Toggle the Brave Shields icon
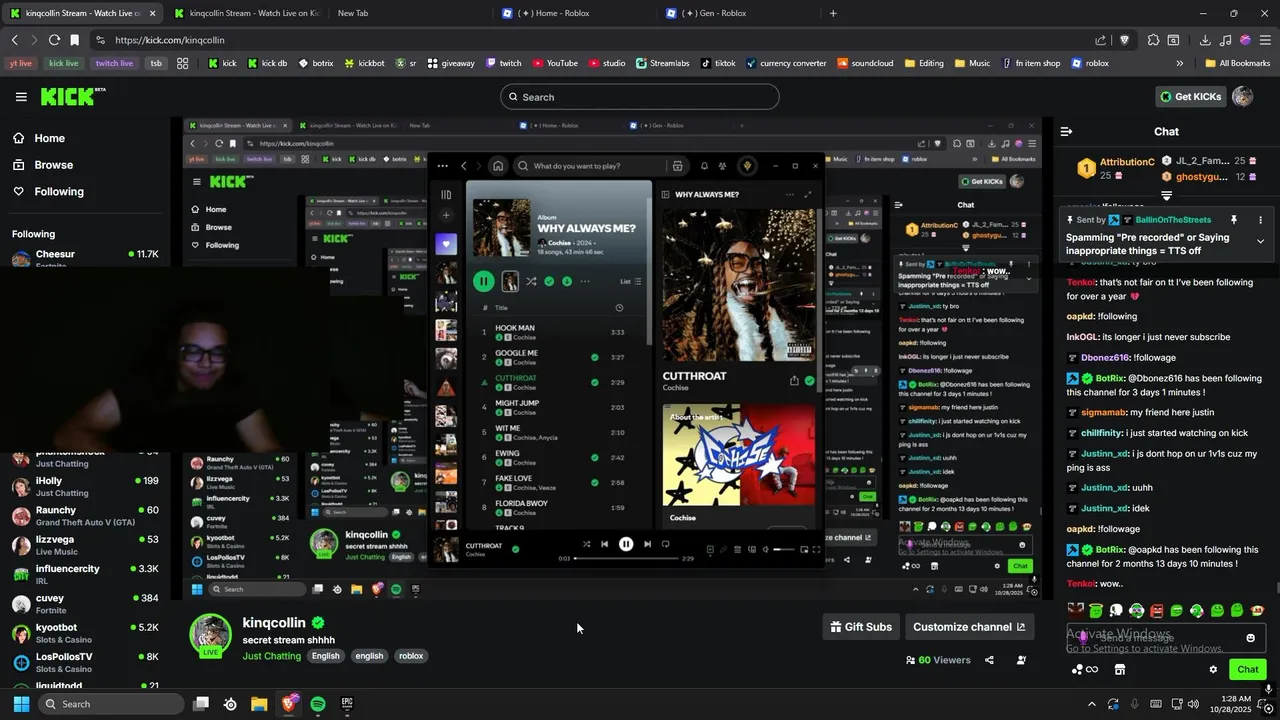The image size is (1280, 720). pos(1125,40)
